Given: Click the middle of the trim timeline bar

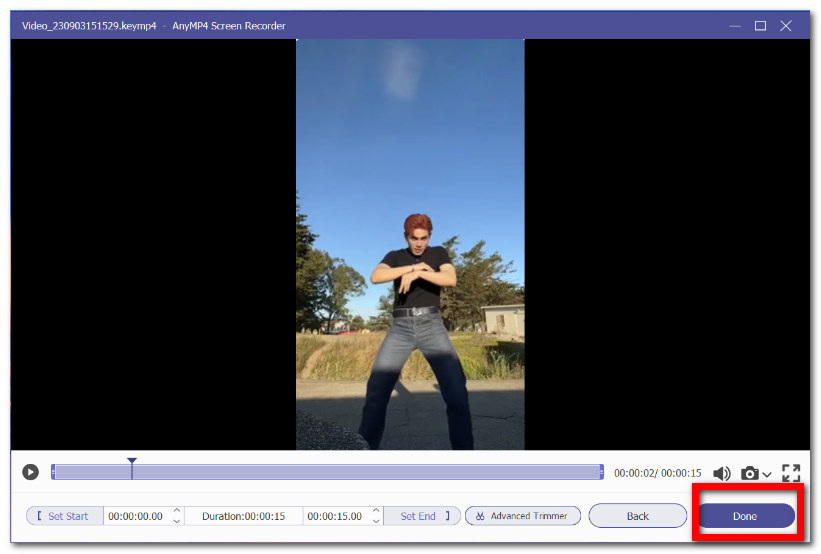Looking at the screenshot, I should coord(327,472).
